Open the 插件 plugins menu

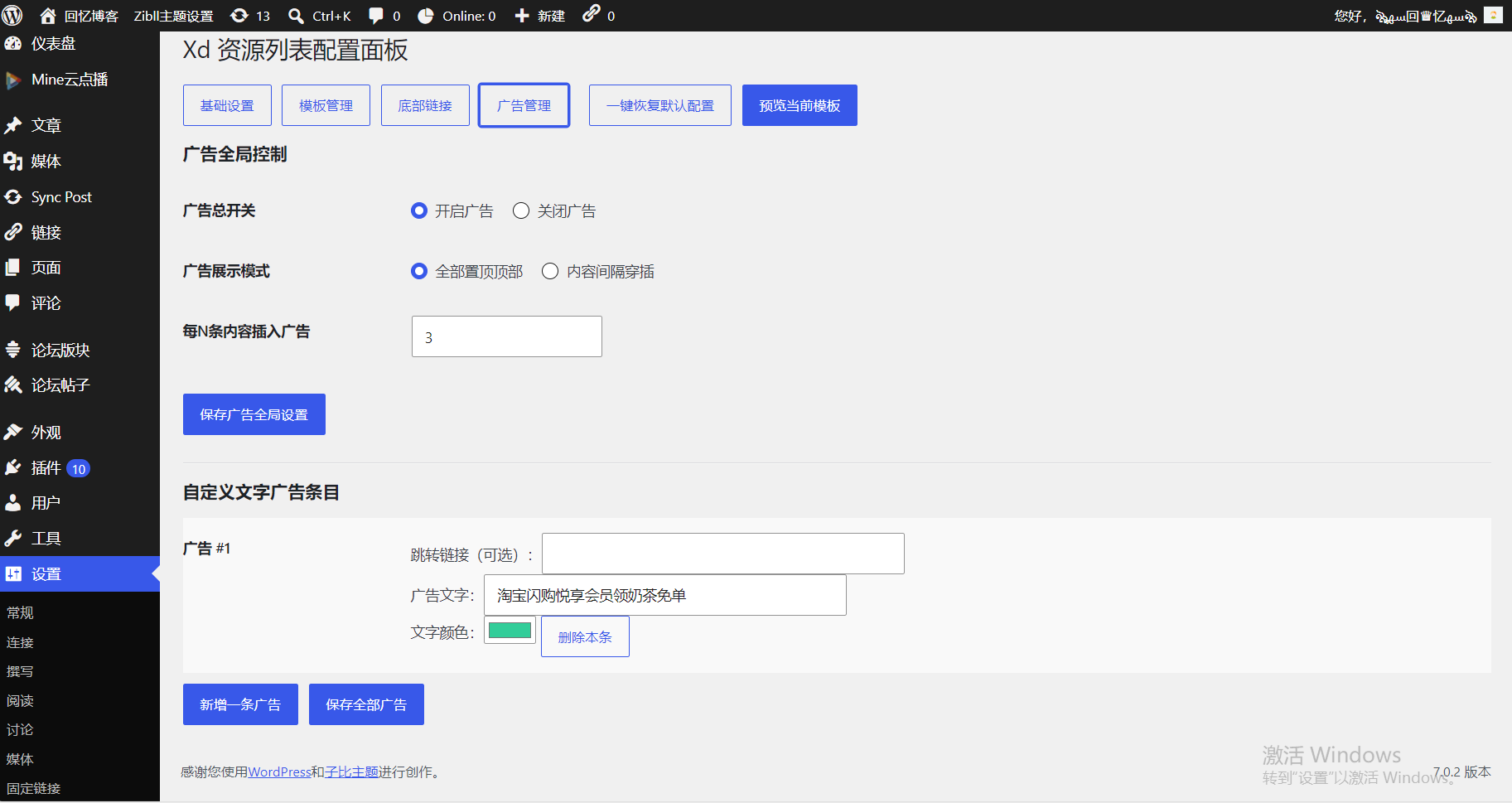point(80,468)
